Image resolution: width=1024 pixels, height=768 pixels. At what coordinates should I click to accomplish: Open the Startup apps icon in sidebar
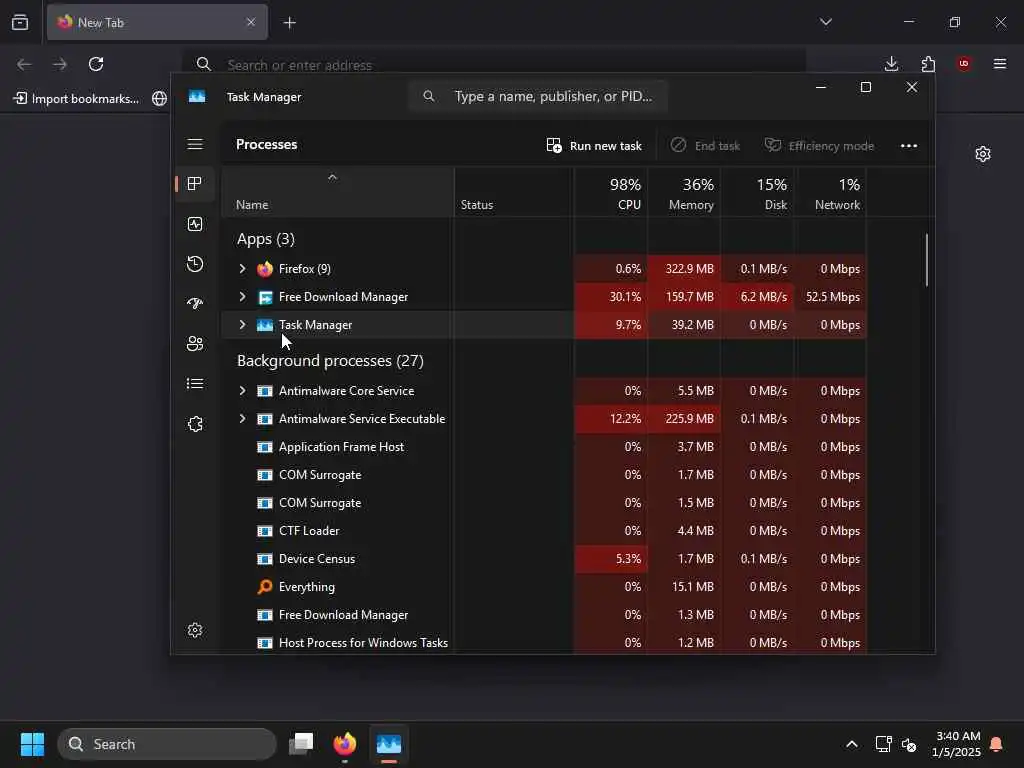195,304
